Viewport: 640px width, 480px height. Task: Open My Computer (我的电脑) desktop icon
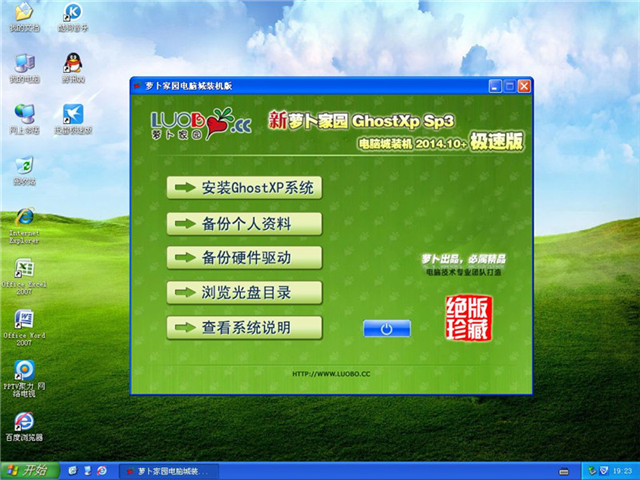point(24,68)
